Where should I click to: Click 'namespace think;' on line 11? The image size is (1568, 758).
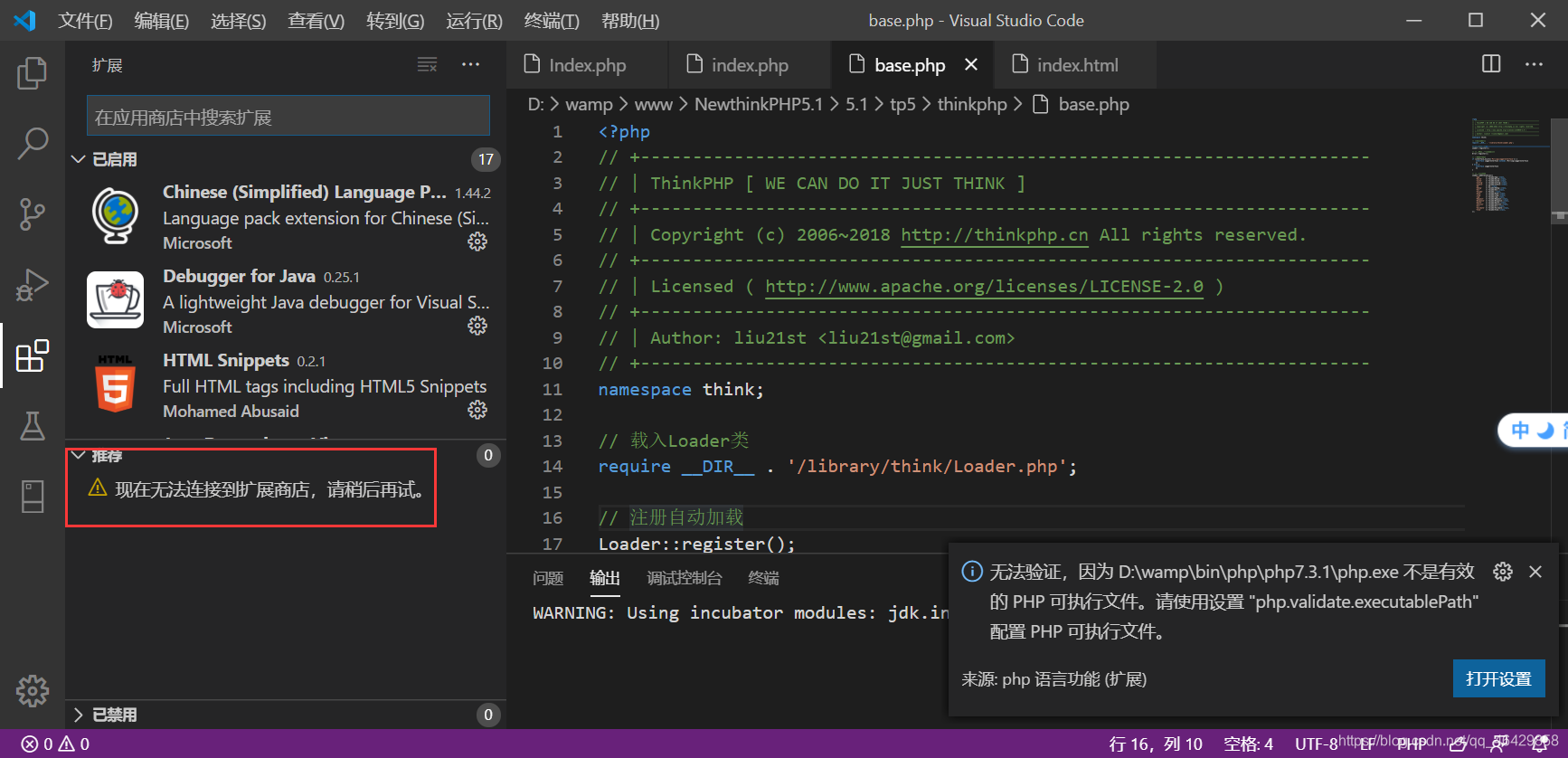681,390
